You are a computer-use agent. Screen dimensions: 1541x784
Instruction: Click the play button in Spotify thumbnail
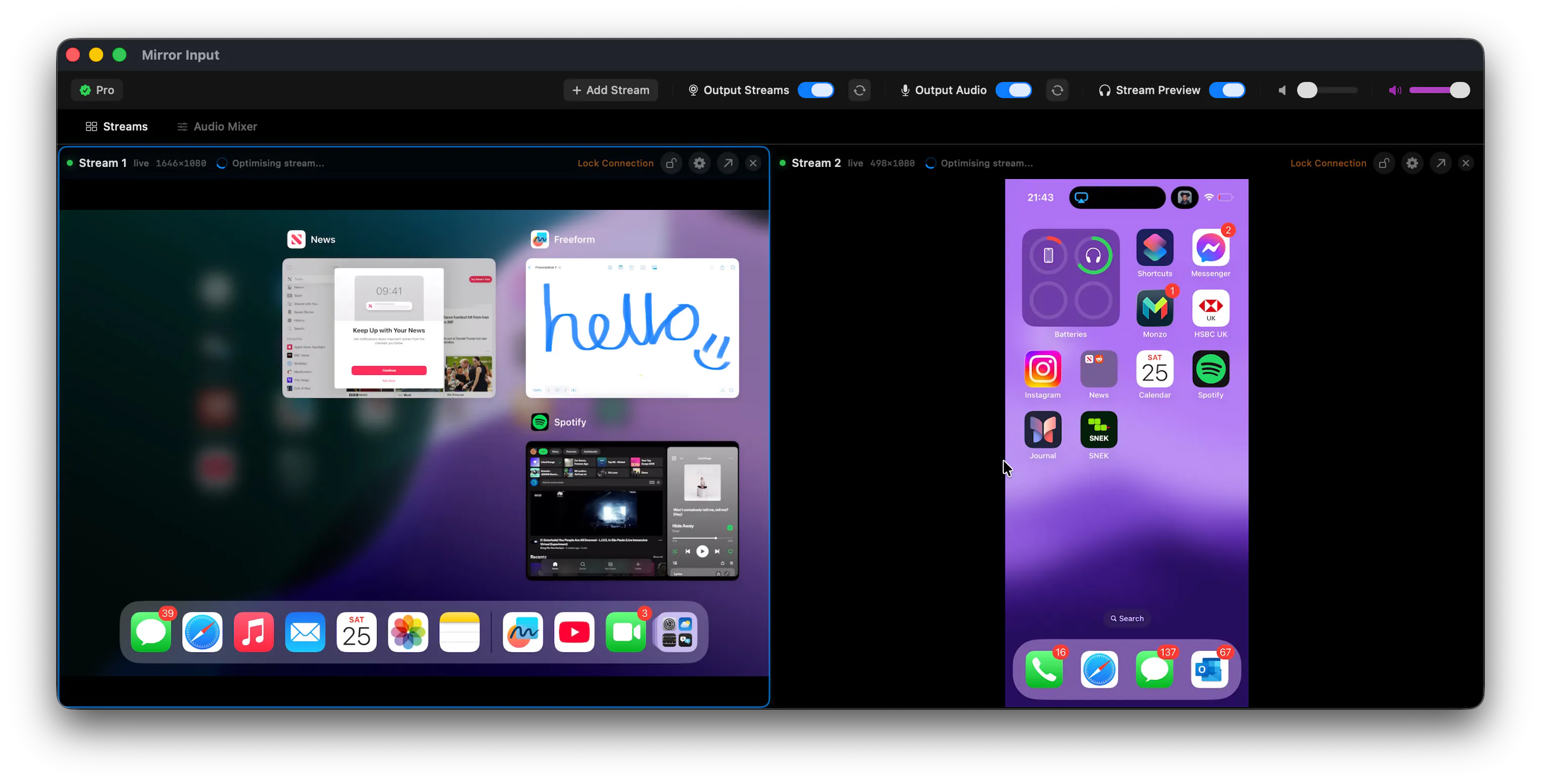tap(702, 551)
